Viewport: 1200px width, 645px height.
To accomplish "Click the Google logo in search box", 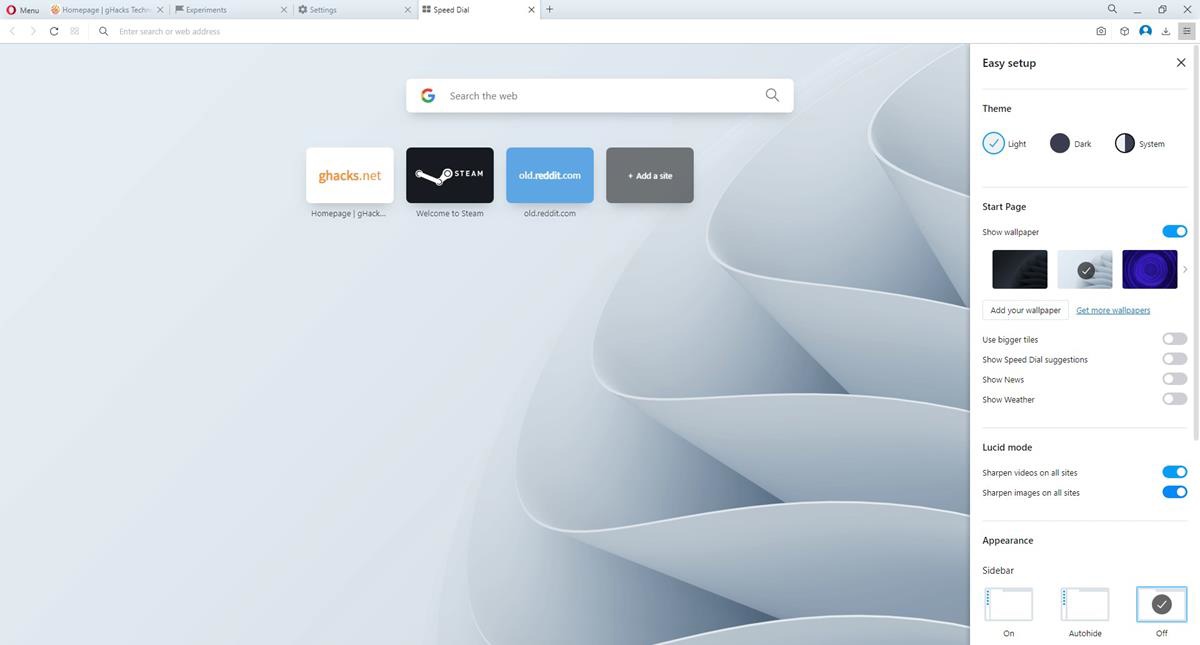I will click(x=428, y=96).
